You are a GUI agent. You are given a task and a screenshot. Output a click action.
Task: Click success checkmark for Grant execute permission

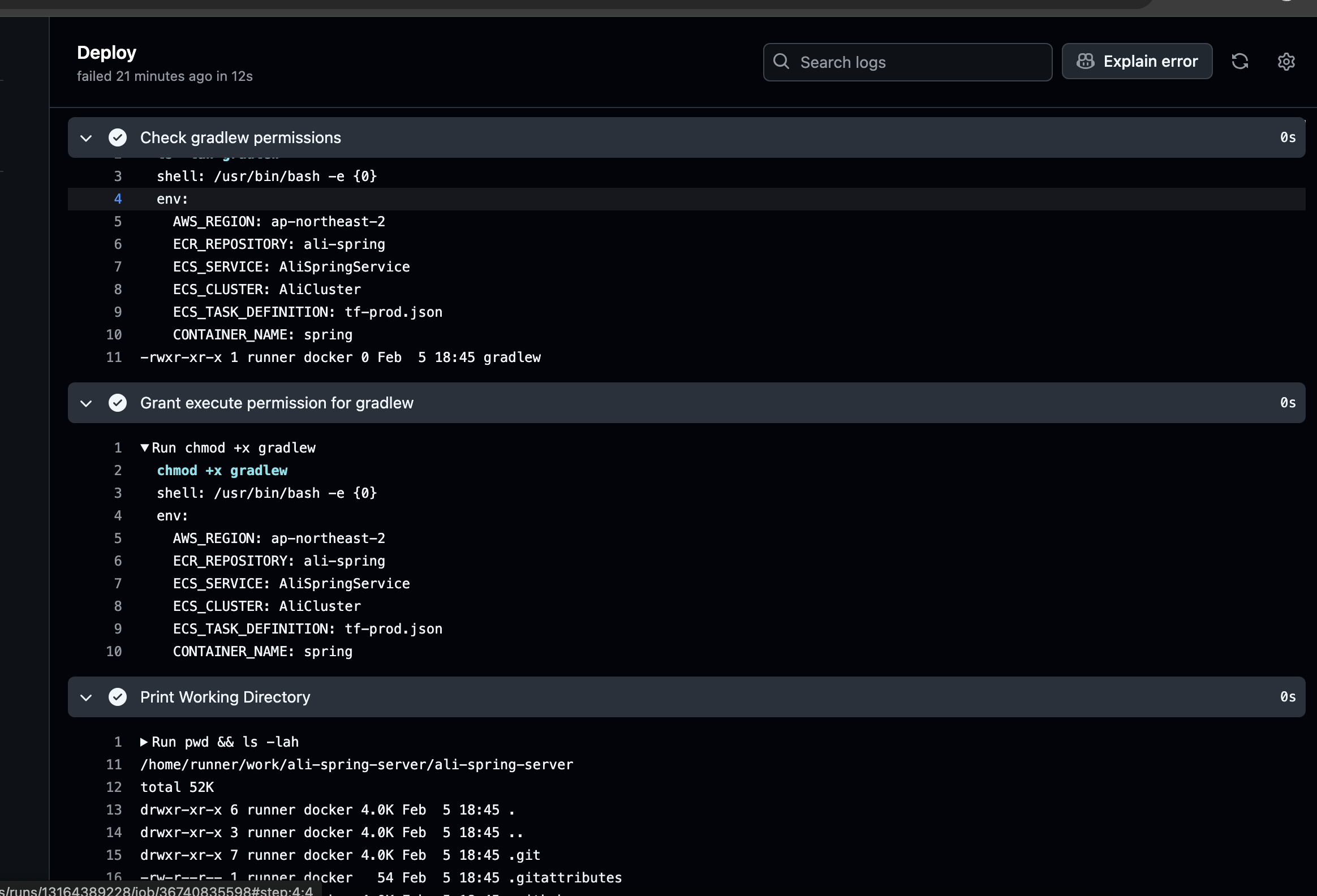coord(117,402)
